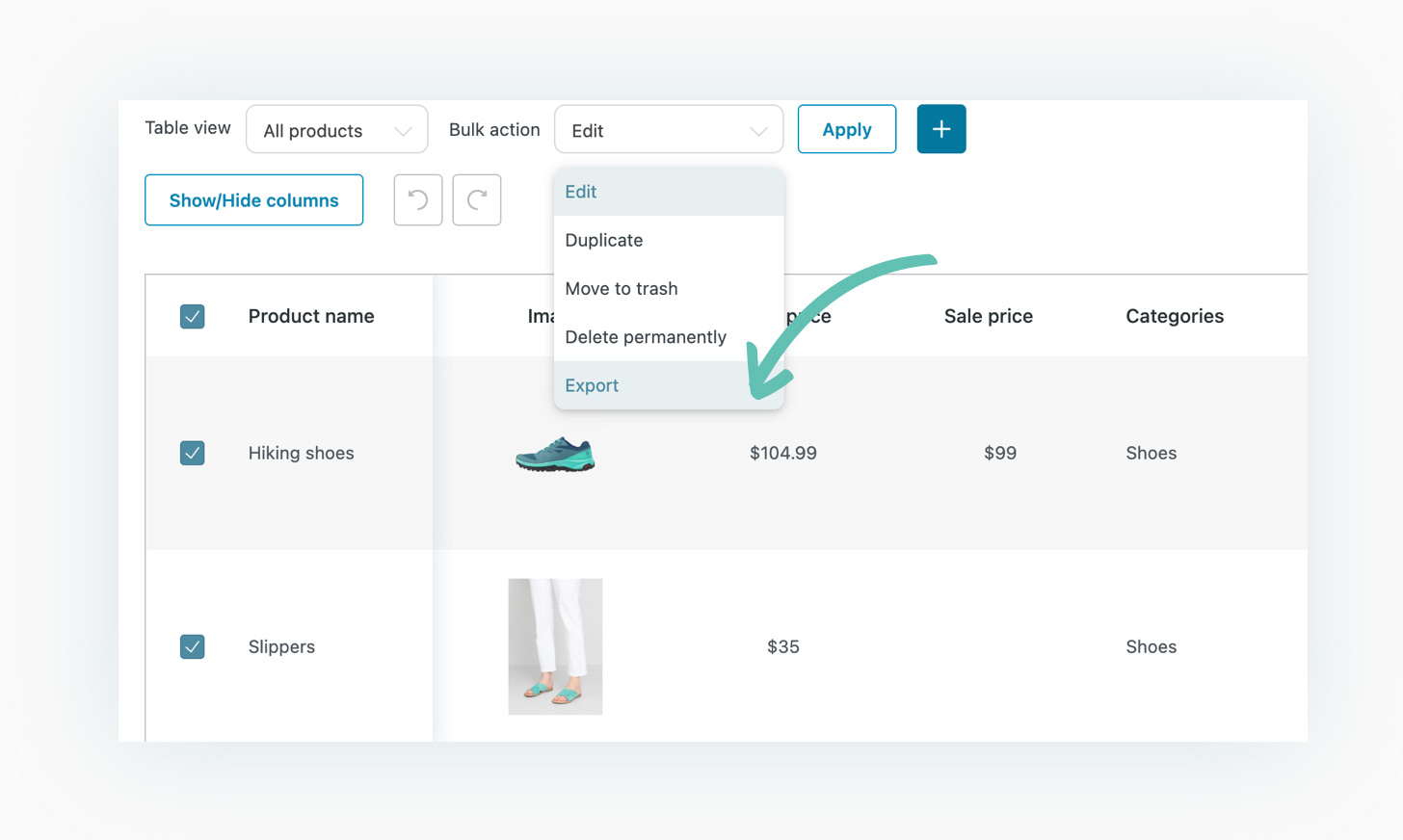The height and width of the screenshot is (840, 1403).
Task: Click Shoes category in Hiking shoes row
Action: click(x=1152, y=453)
